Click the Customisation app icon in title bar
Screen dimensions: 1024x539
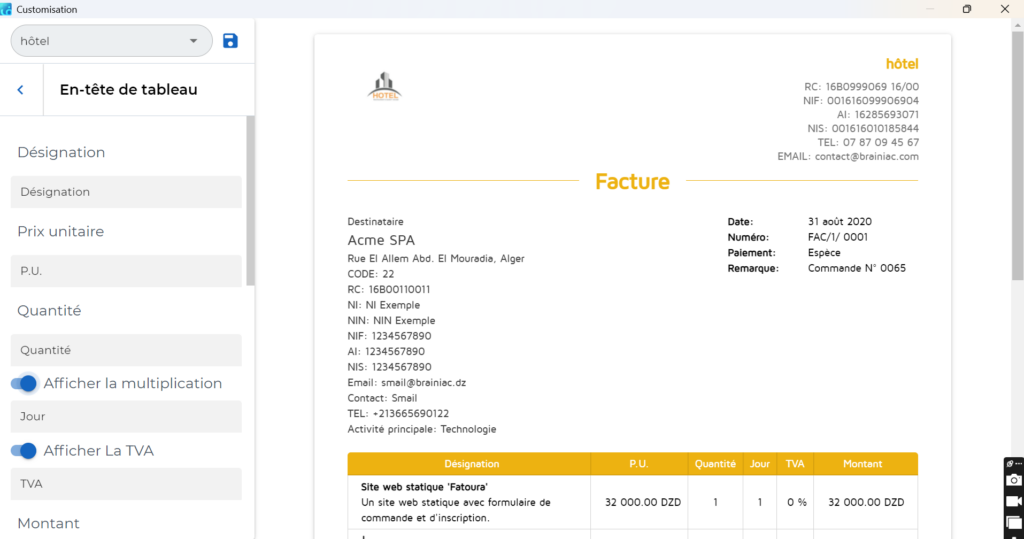tap(7, 9)
